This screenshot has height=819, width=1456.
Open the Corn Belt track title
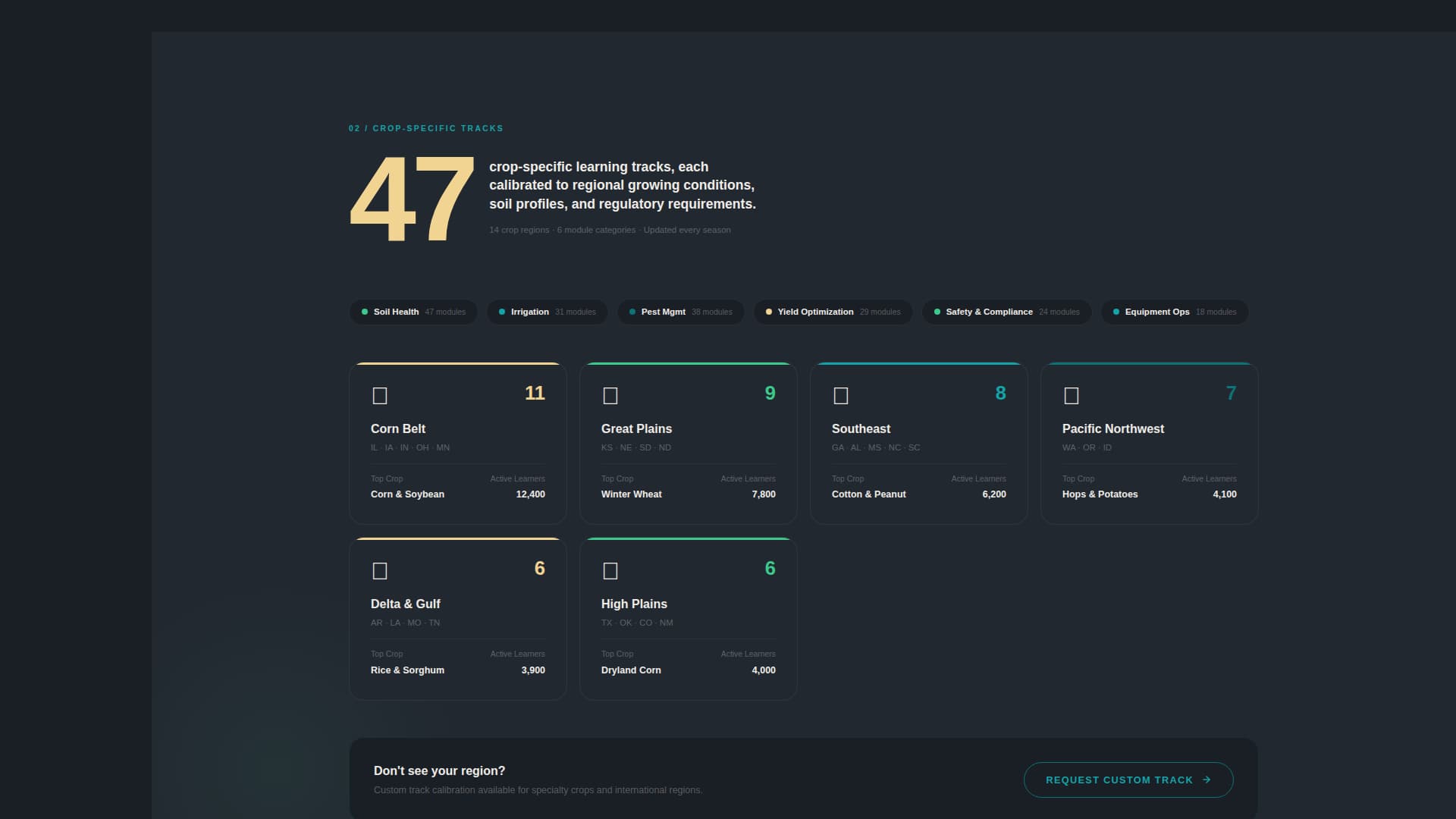click(x=398, y=428)
